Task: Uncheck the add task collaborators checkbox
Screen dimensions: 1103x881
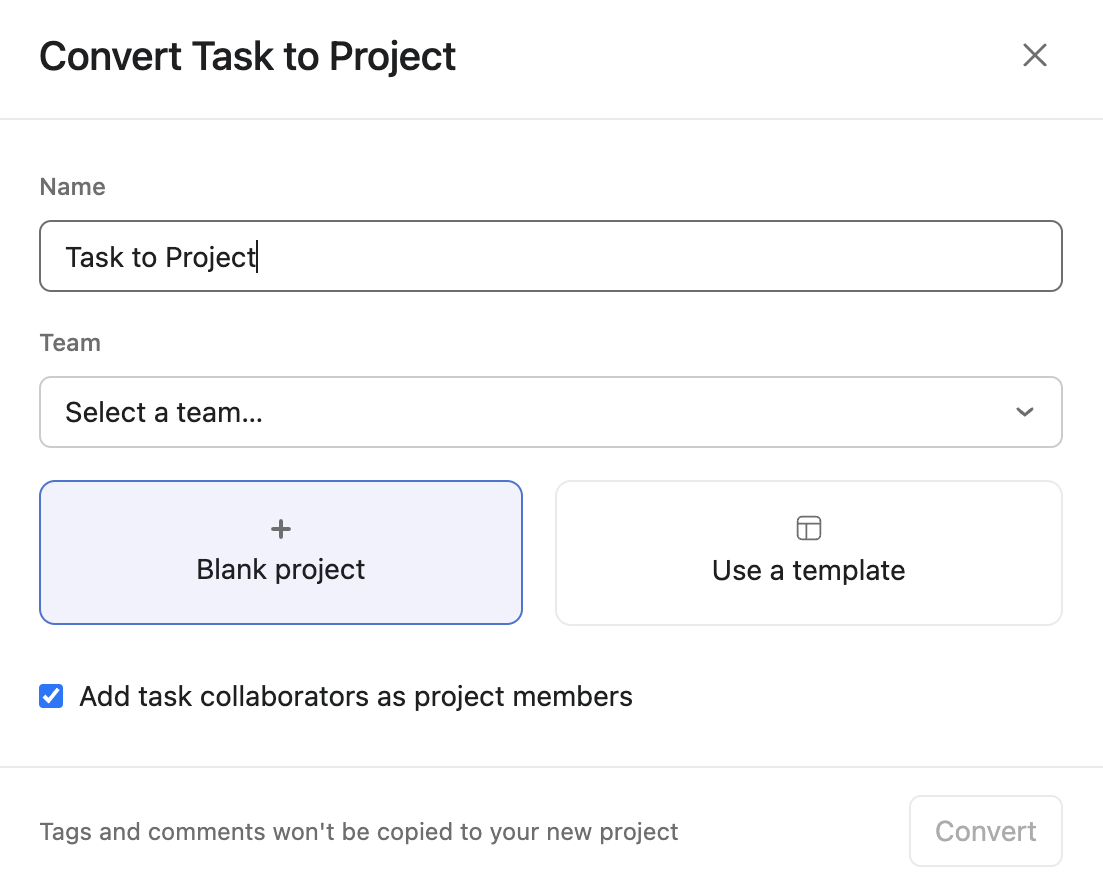Action: click(x=51, y=696)
